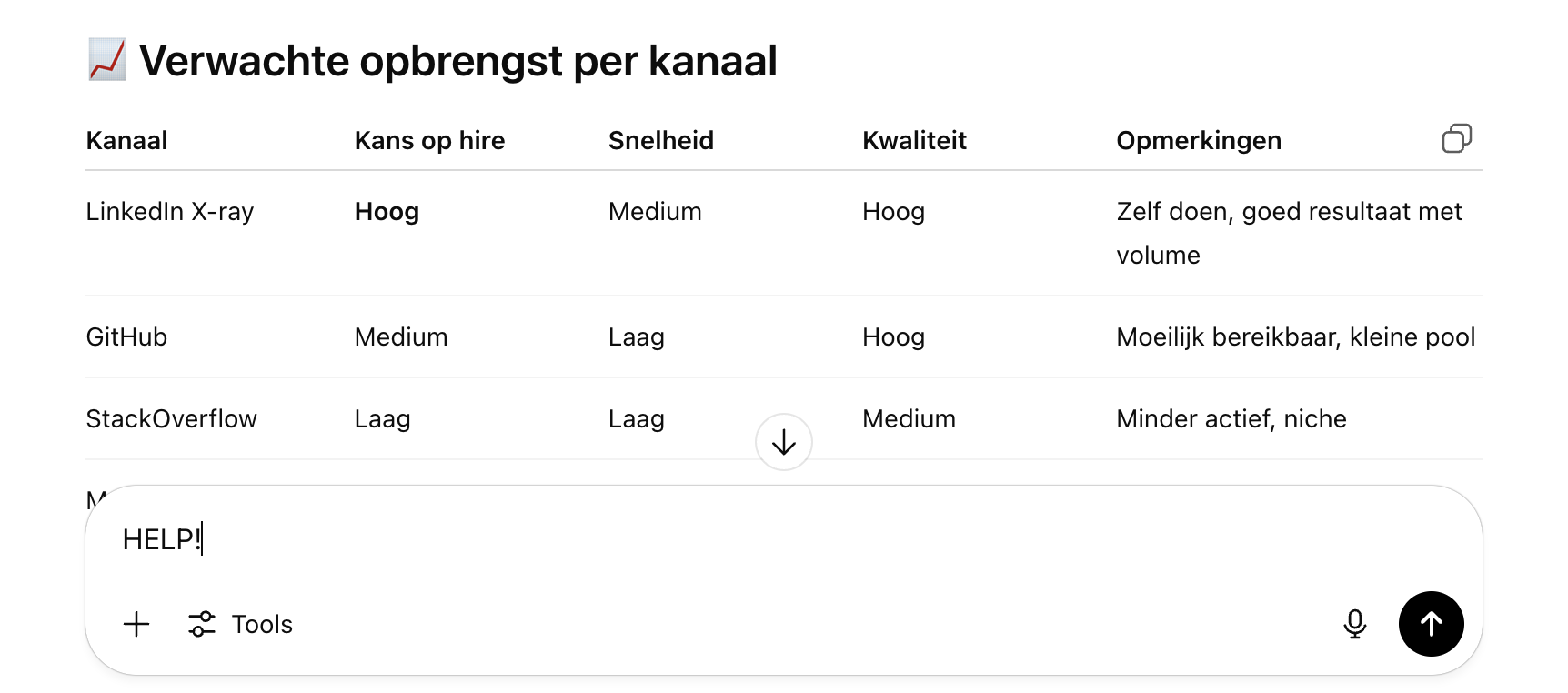Click the StackOverflow channel cell
1568x693 pixels.
click(x=171, y=419)
